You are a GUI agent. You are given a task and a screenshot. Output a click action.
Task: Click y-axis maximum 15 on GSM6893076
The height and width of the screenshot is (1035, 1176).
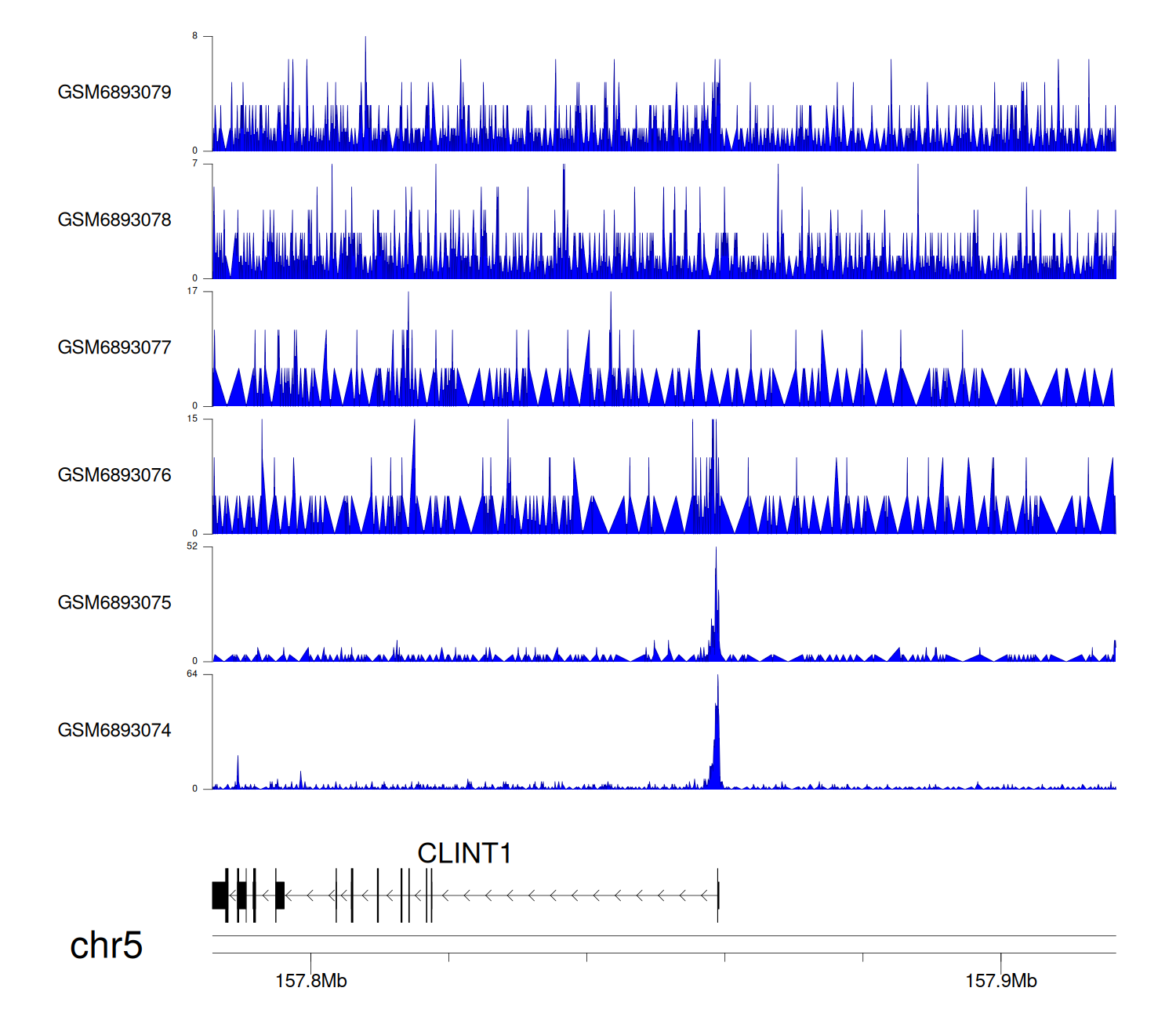192,419
